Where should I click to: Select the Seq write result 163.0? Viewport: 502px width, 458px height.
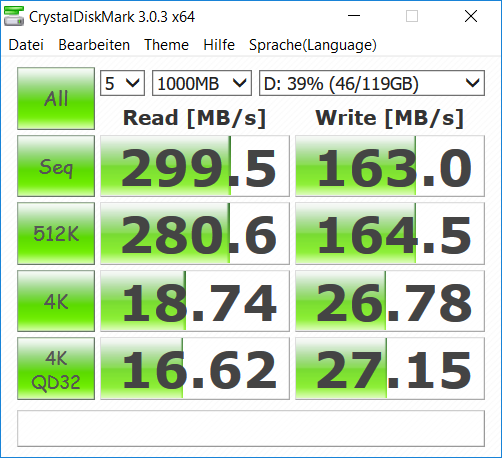point(390,166)
